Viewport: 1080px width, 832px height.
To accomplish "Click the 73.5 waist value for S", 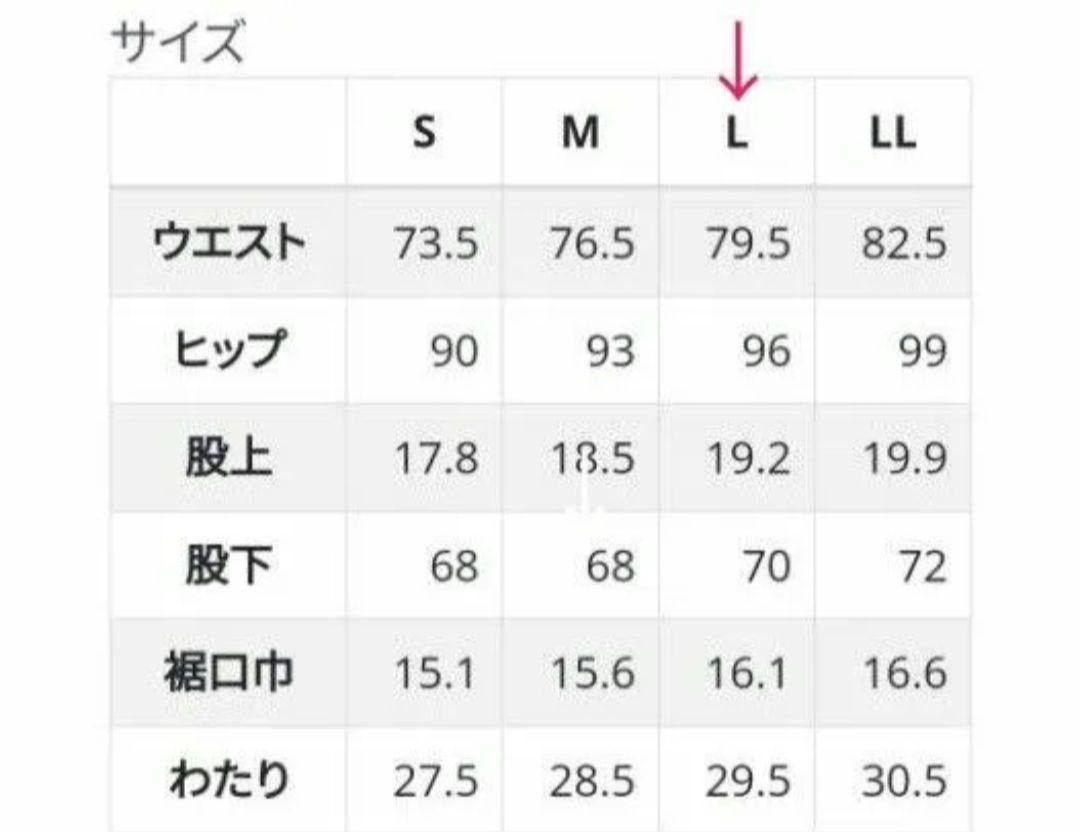I will point(436,243).
